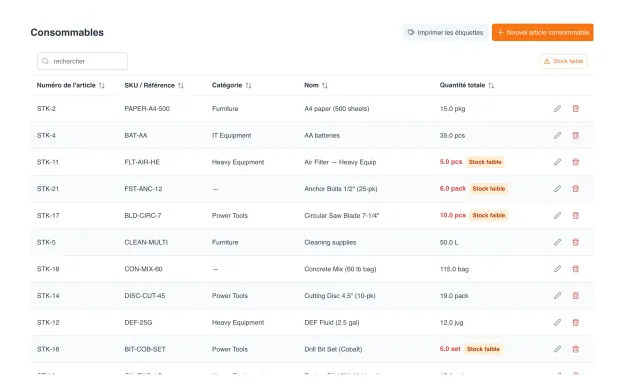Click the 115.0 bag quantity value
Screen dimensions: 624x392
click(454, 269)
